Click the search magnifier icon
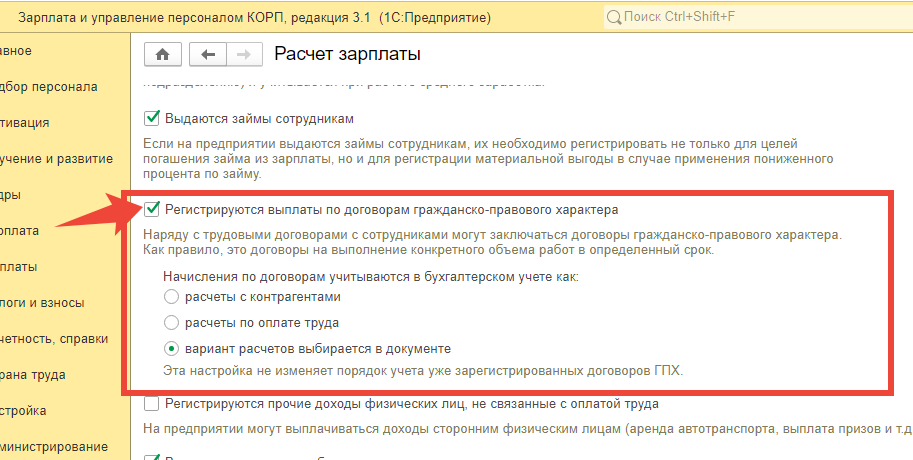 coord(614,17)
